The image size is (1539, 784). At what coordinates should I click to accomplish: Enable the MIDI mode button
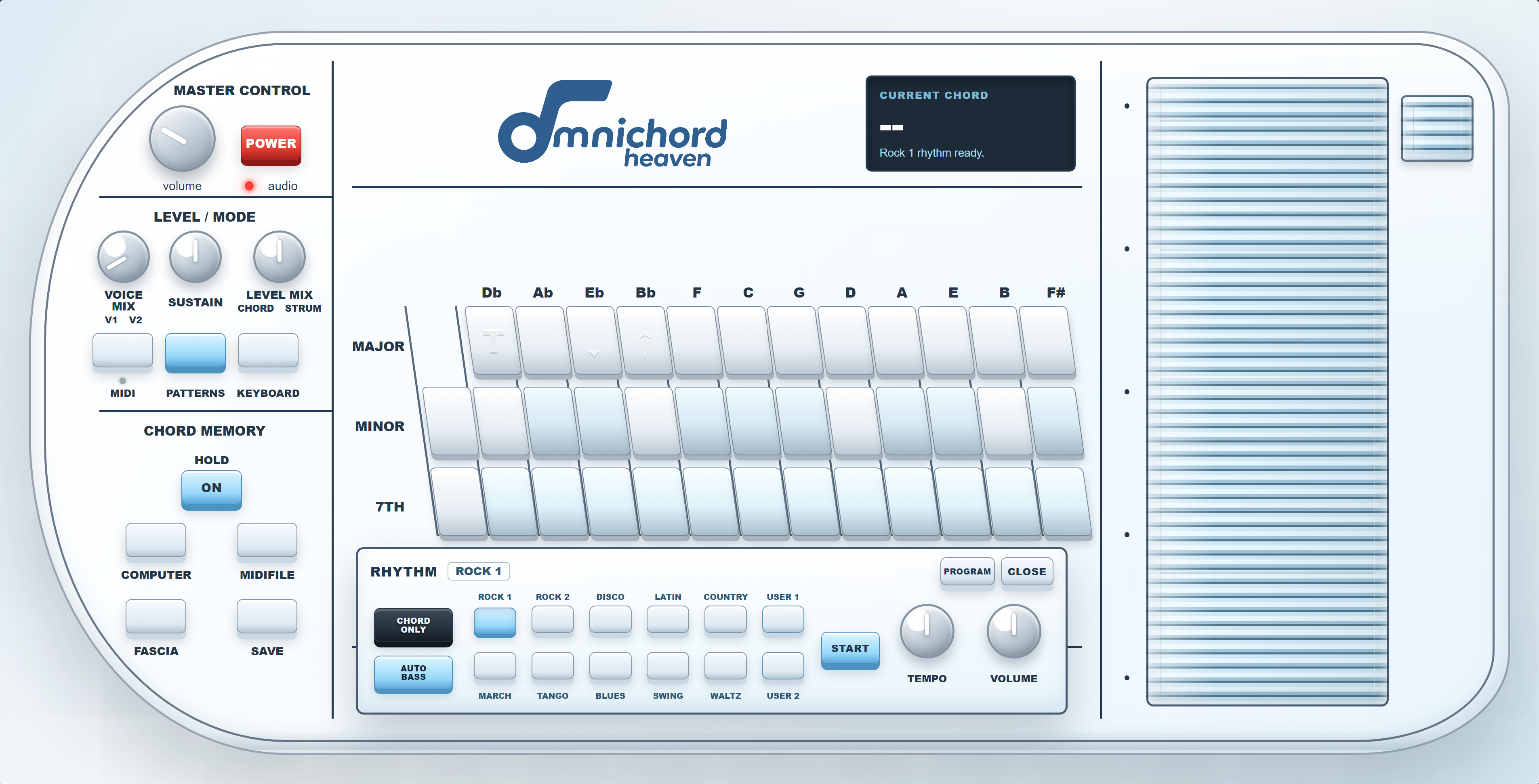(x=122, y=352)
